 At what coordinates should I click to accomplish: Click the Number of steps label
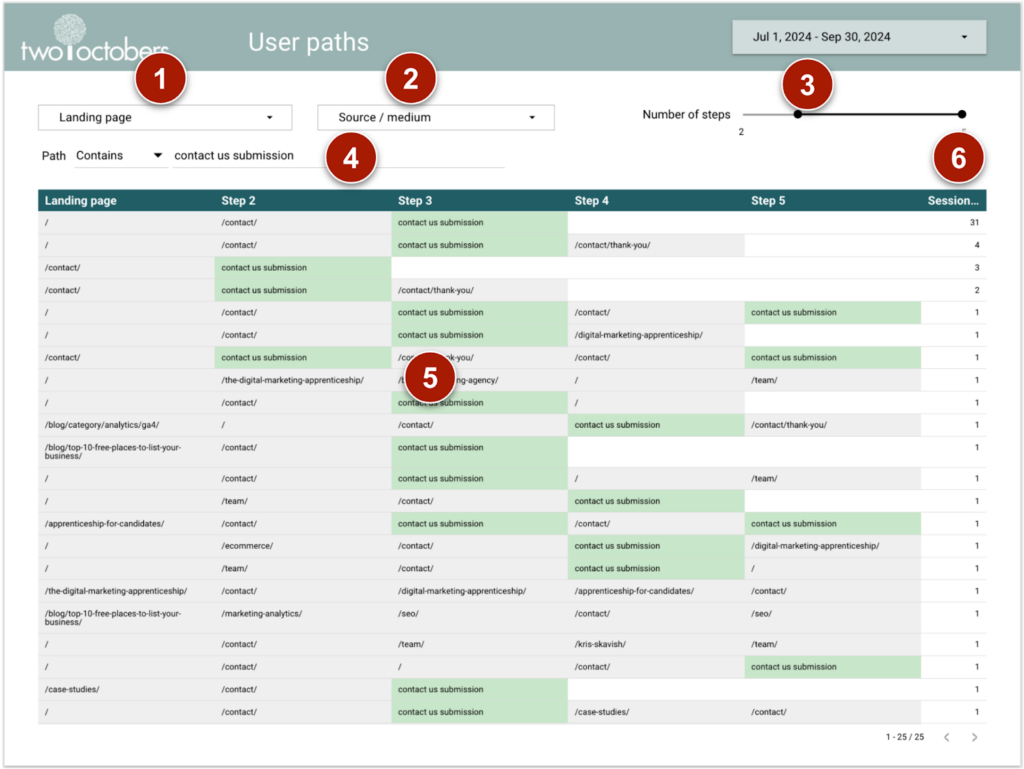click(x=686, y=114)
